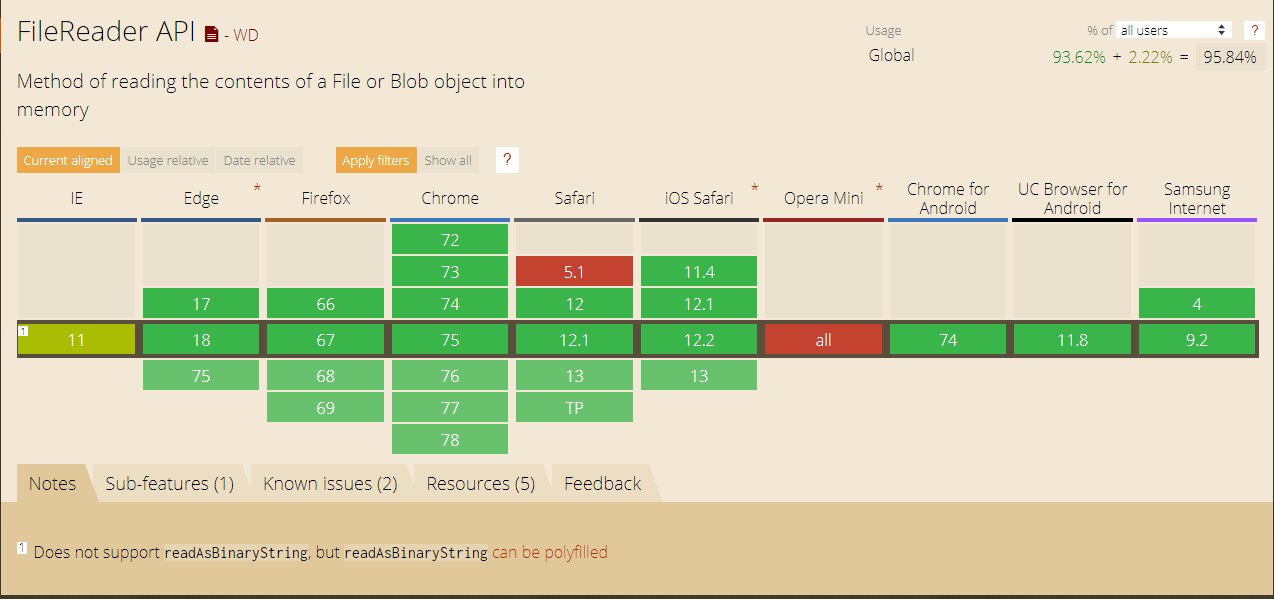Select the Samsung Internet 9.2 cell
The width and height of the screenshot is (1274, 599).
(1197, 340)
